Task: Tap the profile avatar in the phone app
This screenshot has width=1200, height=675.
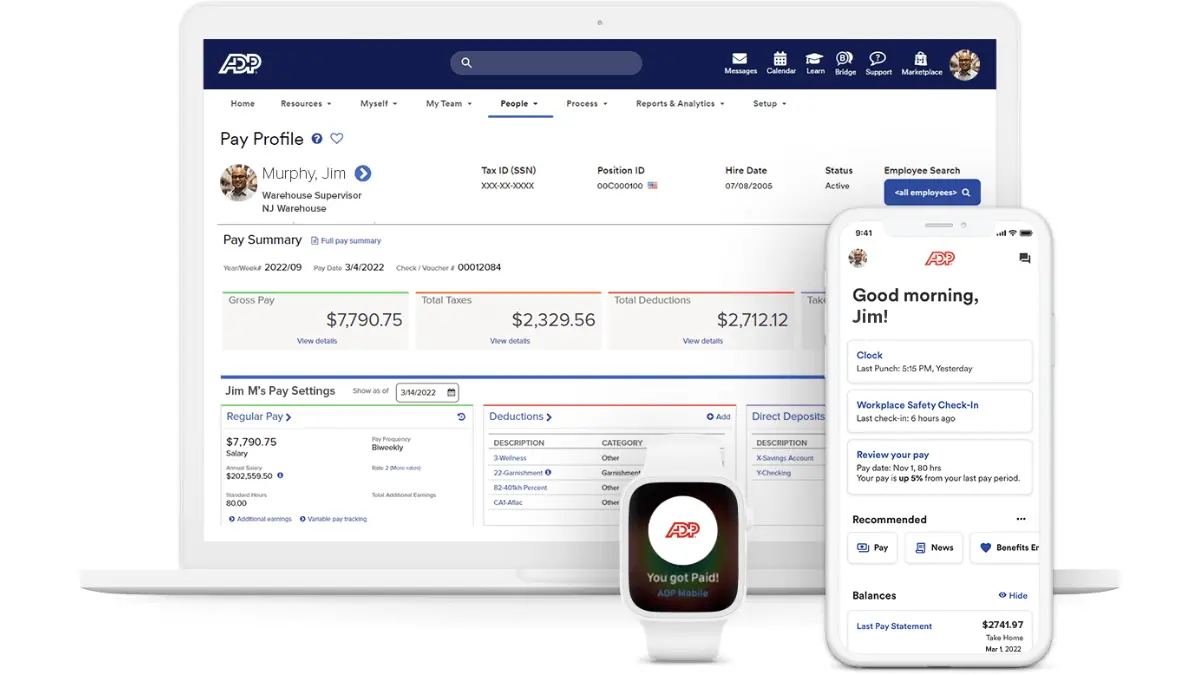Action: 857,258
